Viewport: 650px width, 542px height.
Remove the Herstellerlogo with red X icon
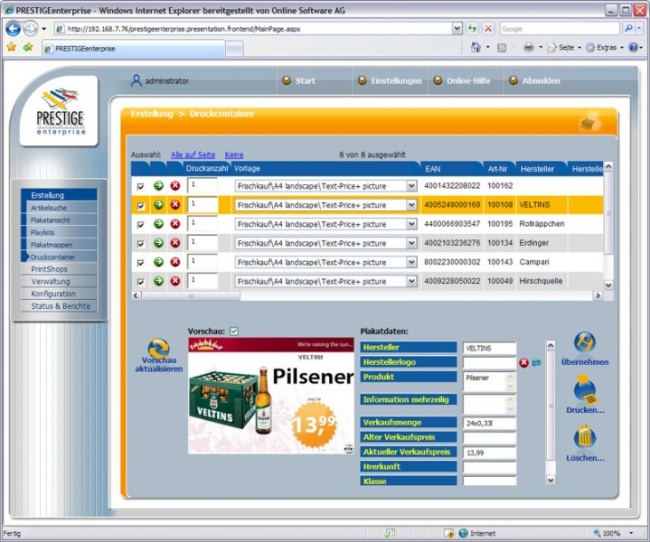[x=523, y=362]
